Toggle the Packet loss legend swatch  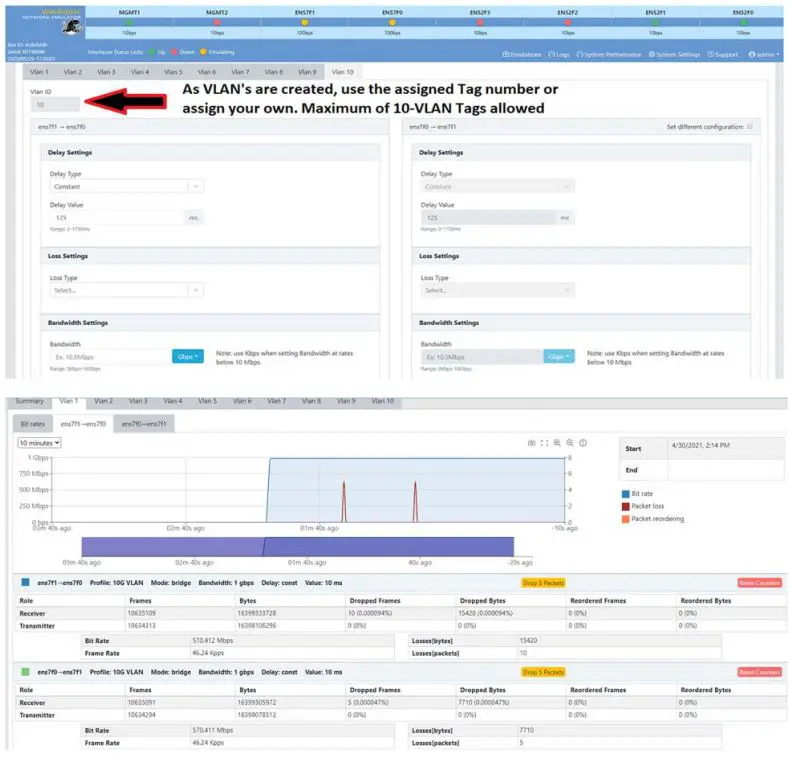(x=625, y=506)
